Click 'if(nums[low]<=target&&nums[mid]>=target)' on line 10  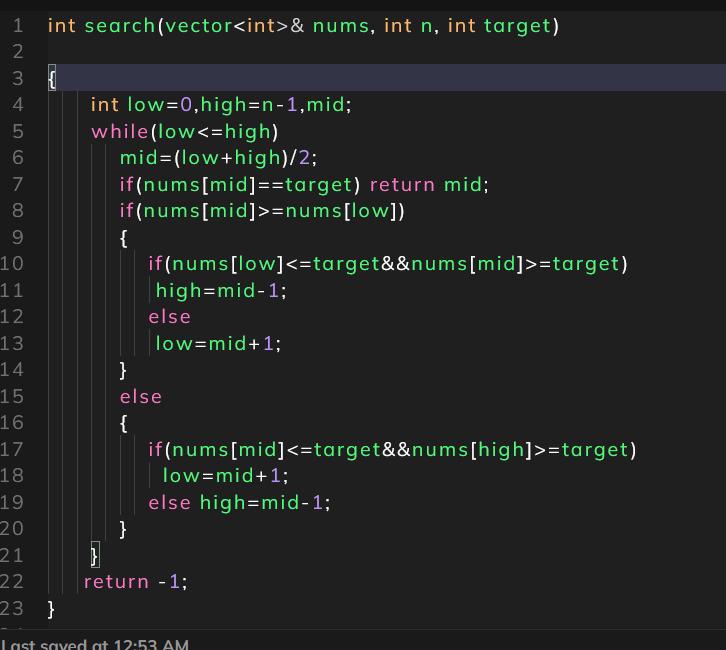pyautogui.click(x=388, y=264)
